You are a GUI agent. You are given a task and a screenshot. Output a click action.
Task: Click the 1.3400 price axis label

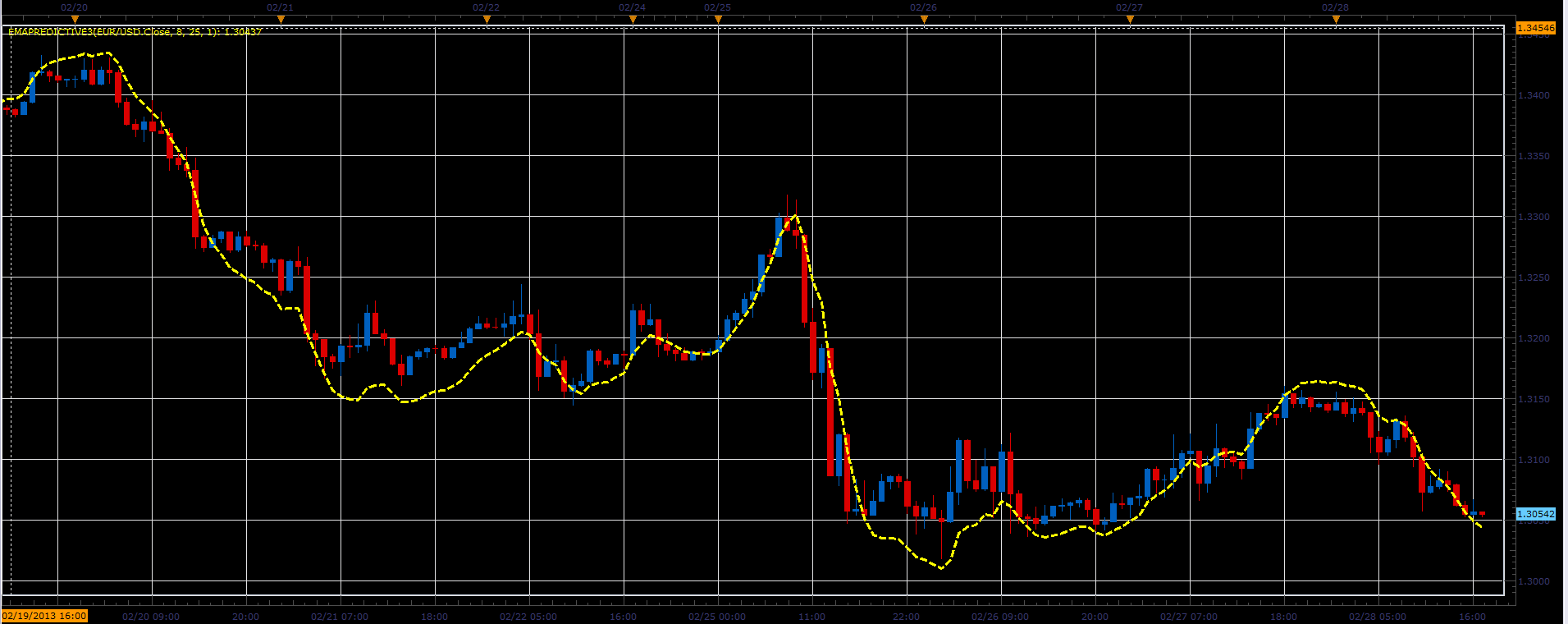click(1534, 95)
